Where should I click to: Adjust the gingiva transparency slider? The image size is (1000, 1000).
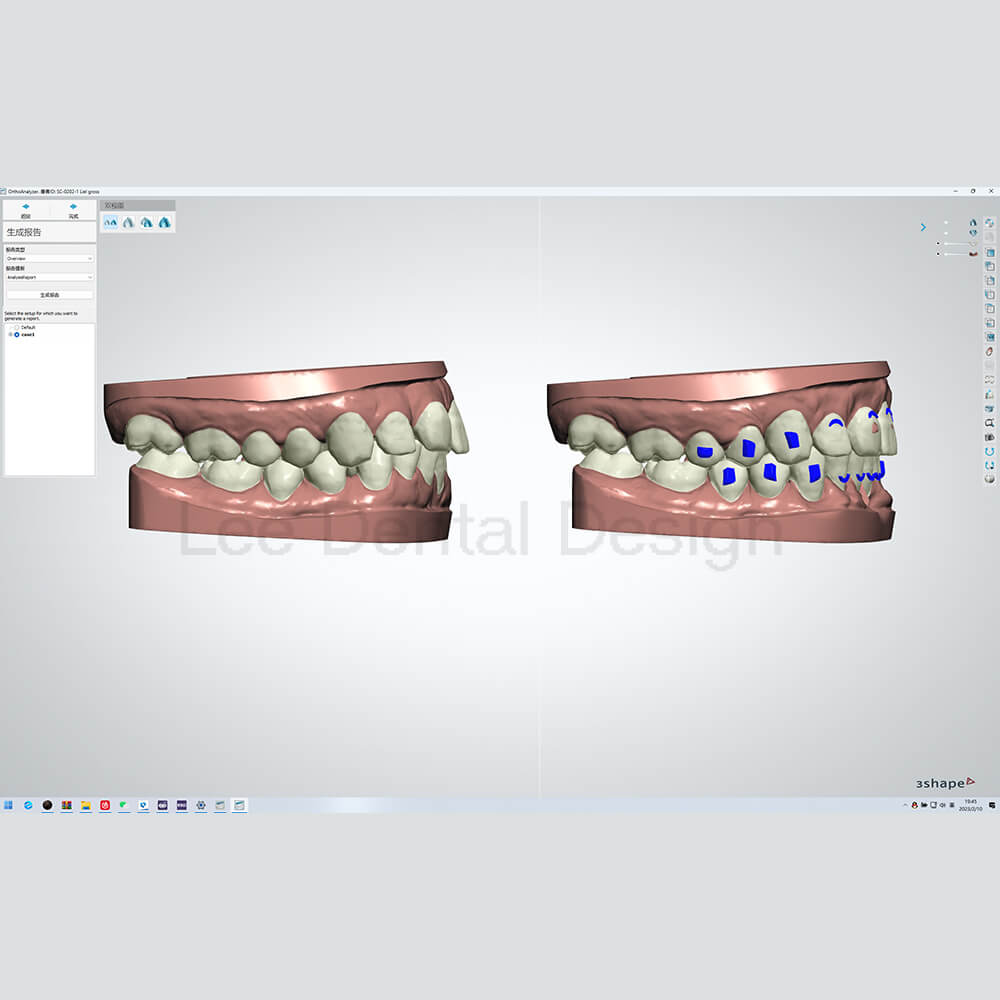coord(957,254)
